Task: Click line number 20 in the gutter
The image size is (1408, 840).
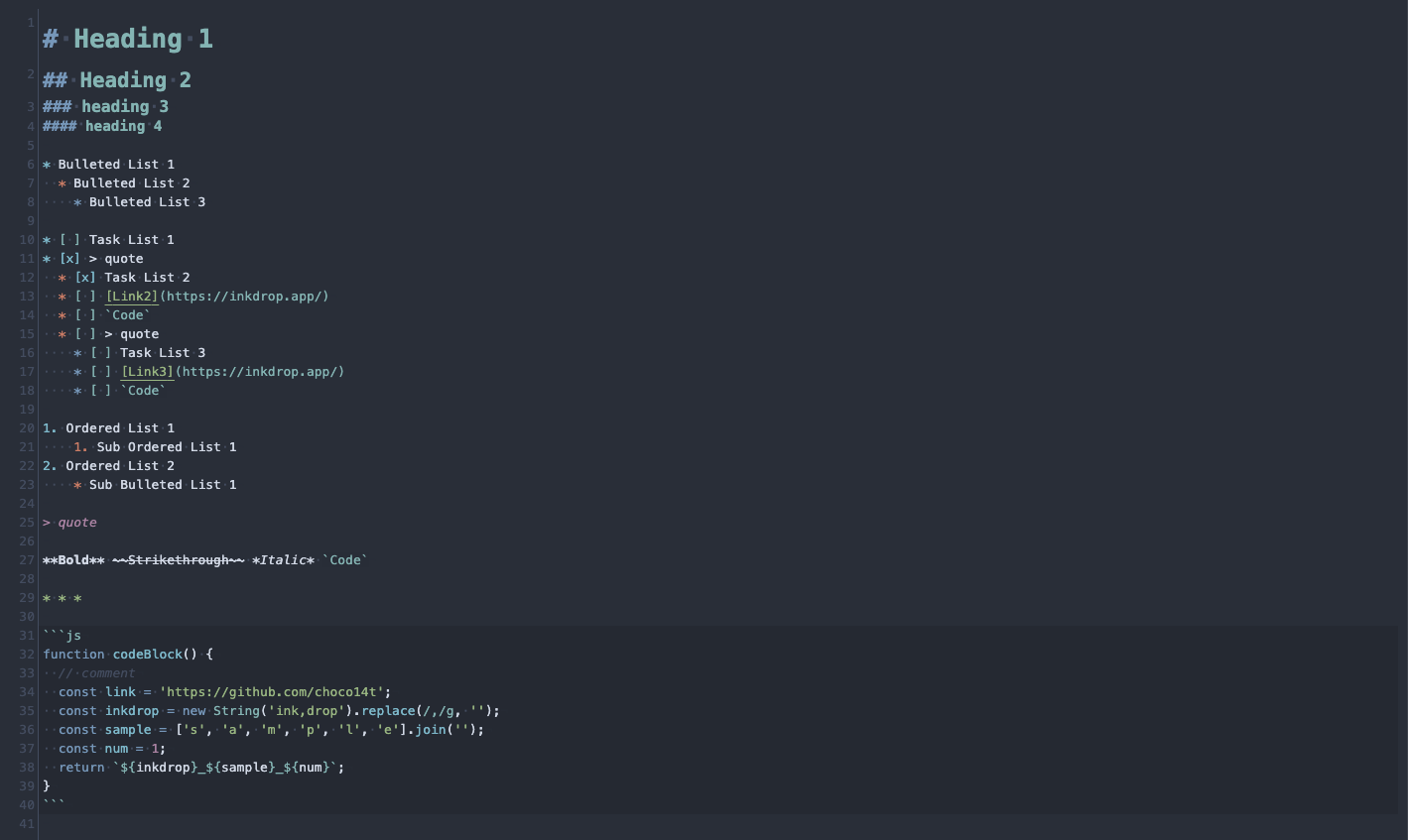Action: (x=27, y=428)
